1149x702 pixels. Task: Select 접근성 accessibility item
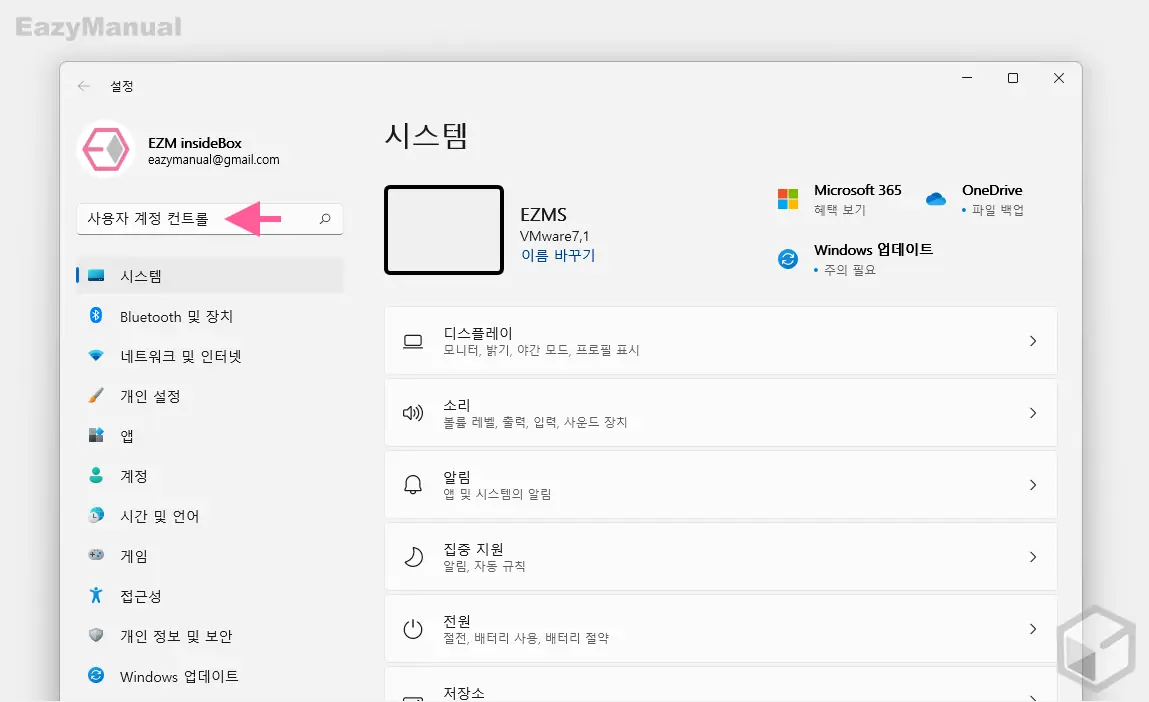tap(140, 596)
